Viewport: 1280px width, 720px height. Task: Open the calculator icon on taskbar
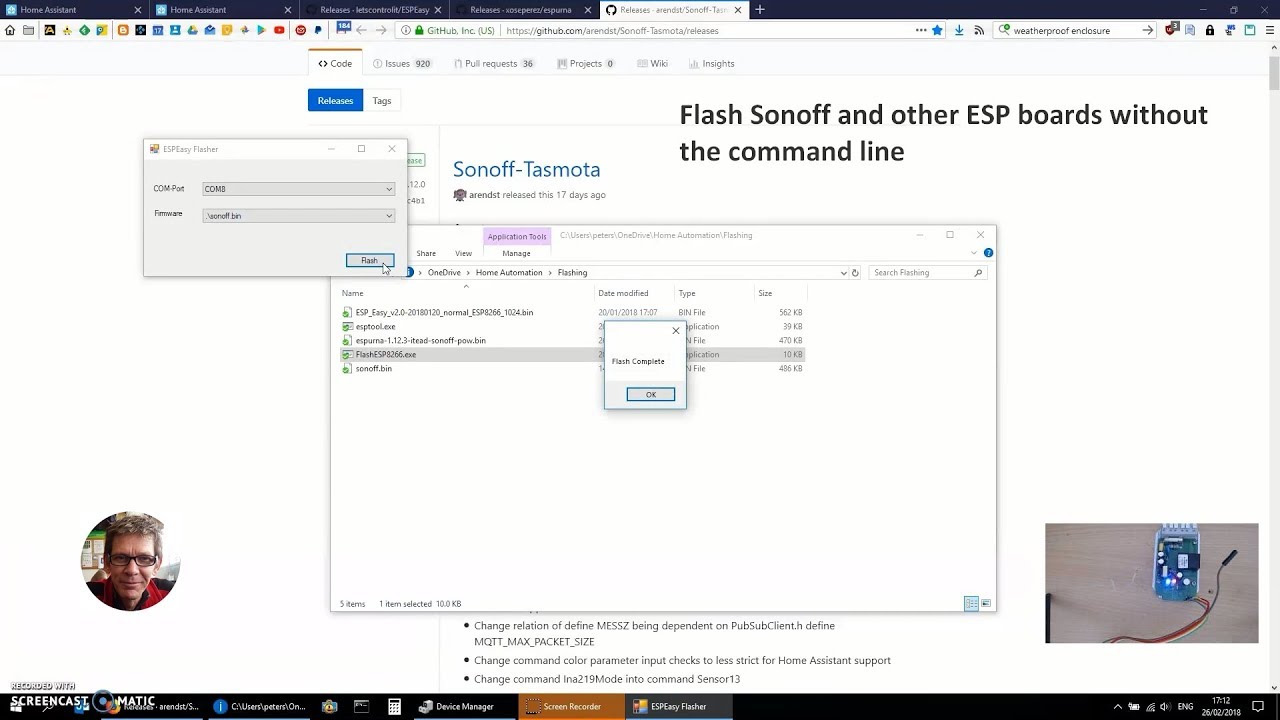tap(394, 706)
